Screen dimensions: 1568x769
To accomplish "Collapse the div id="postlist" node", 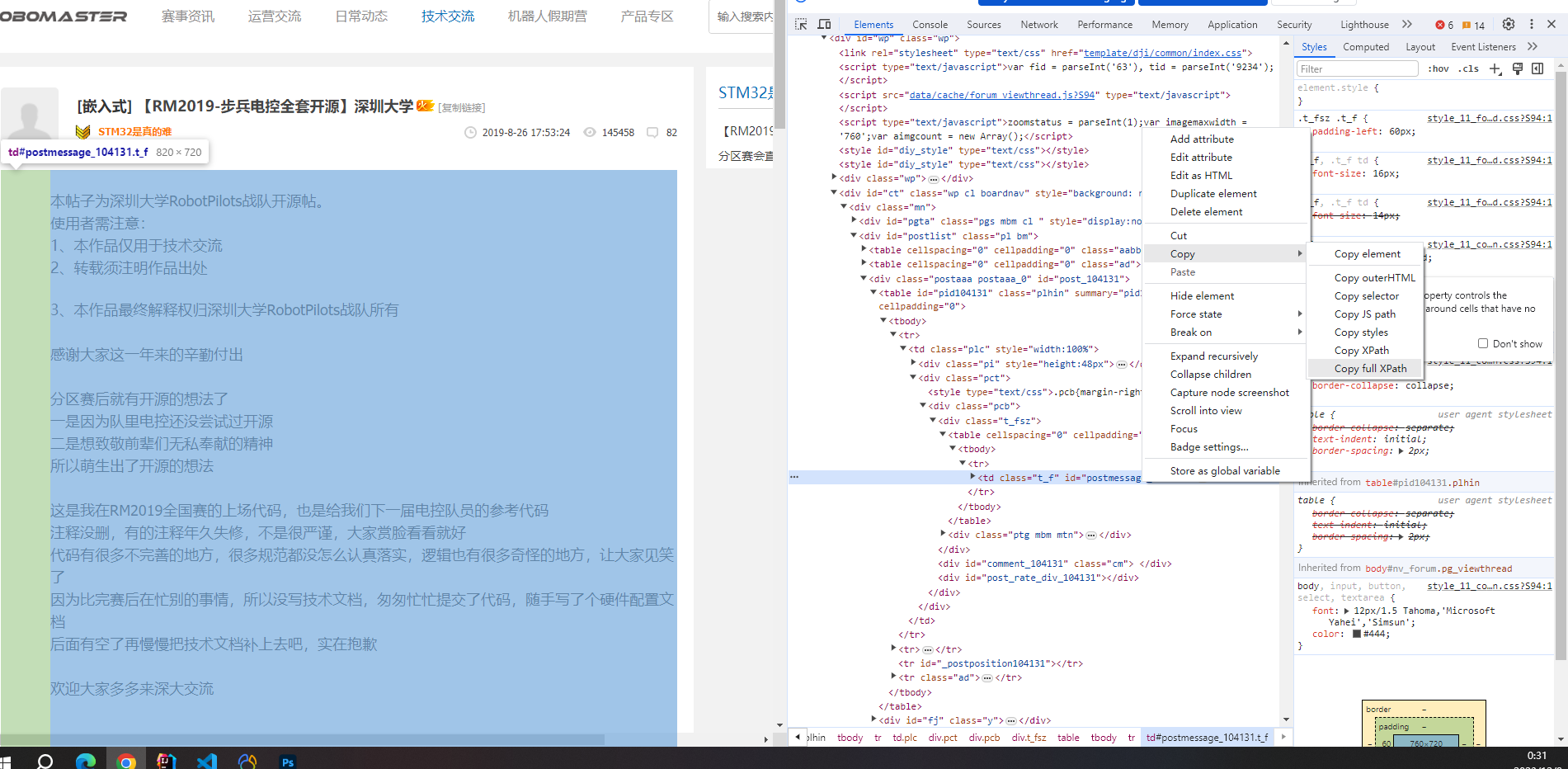I will click(x=854, y=235).
